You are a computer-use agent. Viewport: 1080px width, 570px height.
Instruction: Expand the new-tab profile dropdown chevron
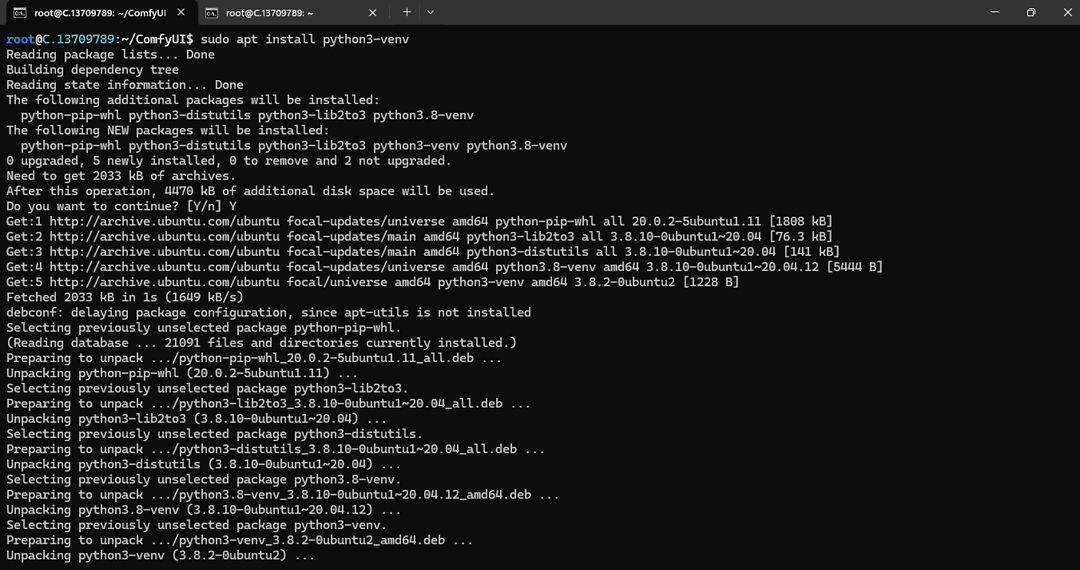point(430,12)
